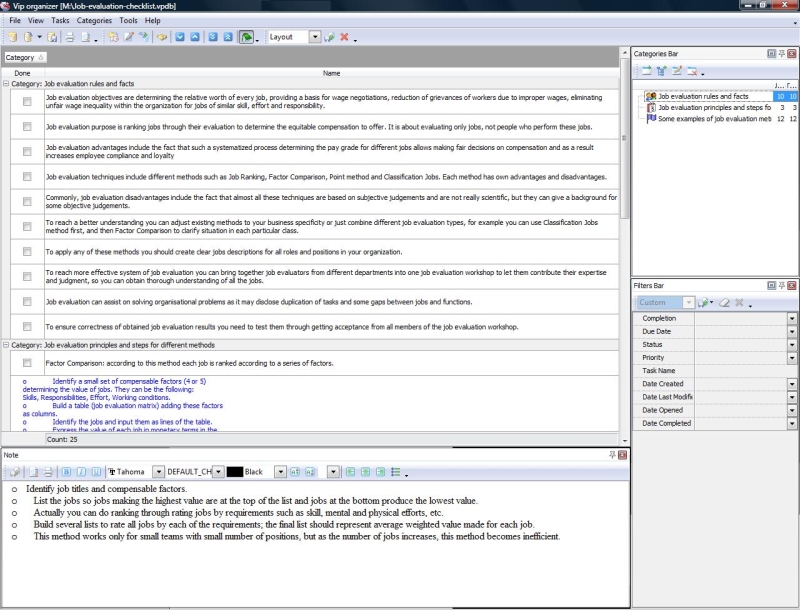Mark 'Job evaluation techniques' task as done

click(27, 177)
